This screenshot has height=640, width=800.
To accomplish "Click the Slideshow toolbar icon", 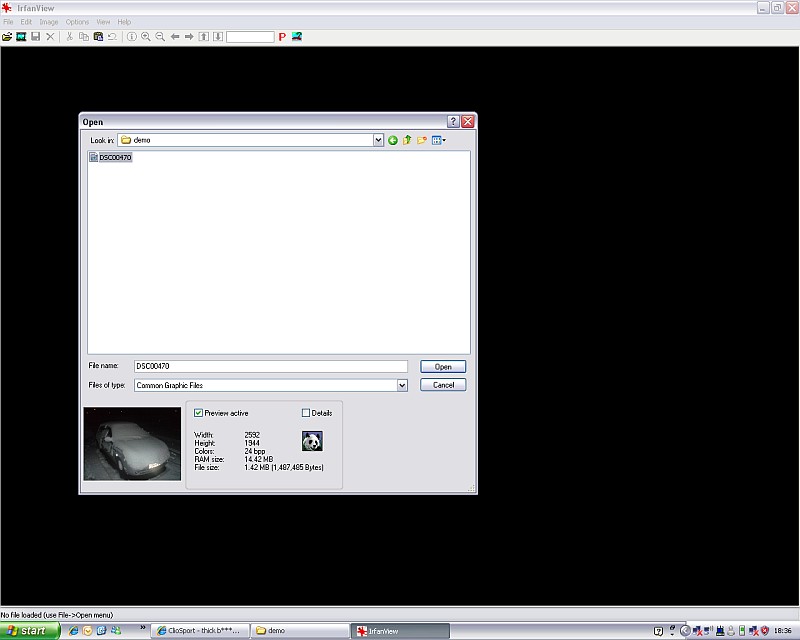I will tap(21, 36).
